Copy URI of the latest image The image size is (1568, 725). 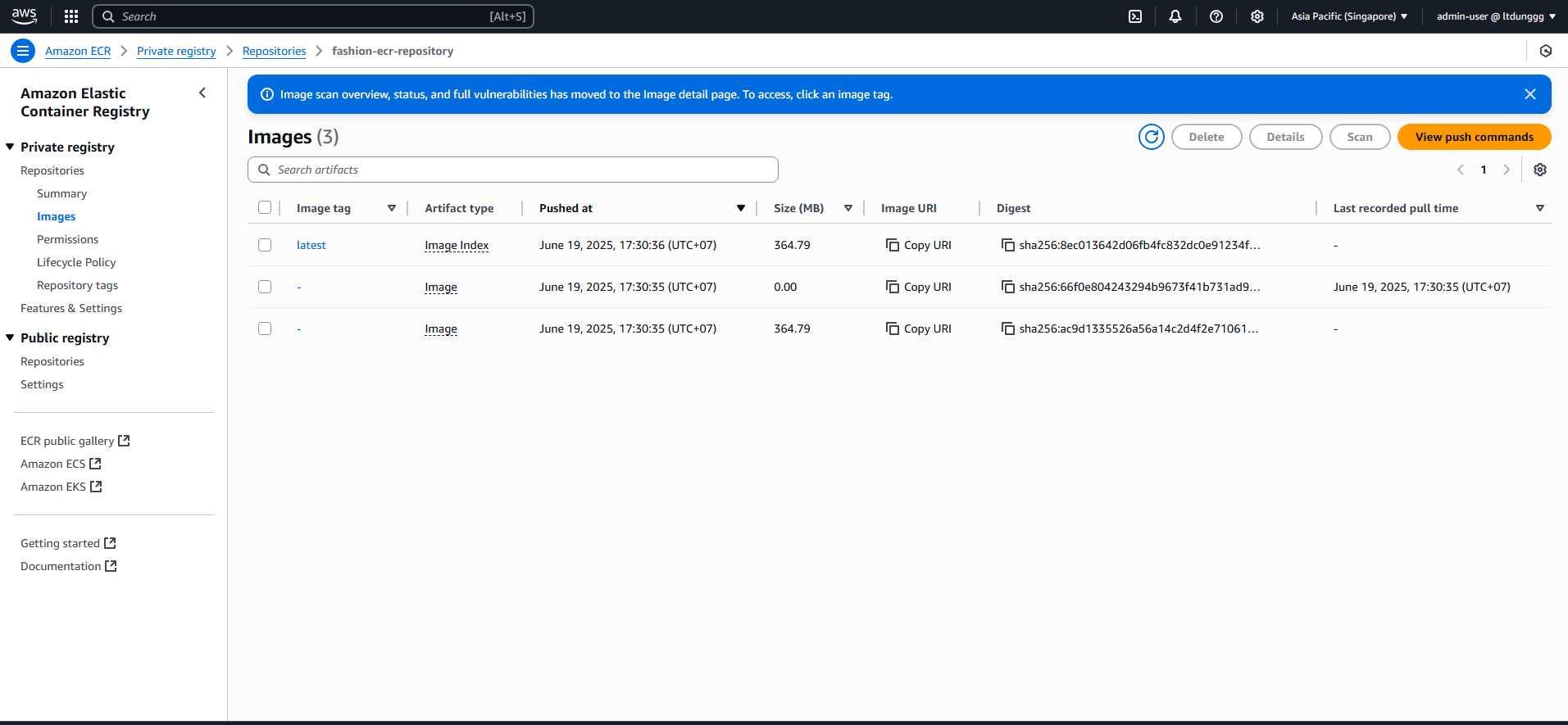[918, 245]
